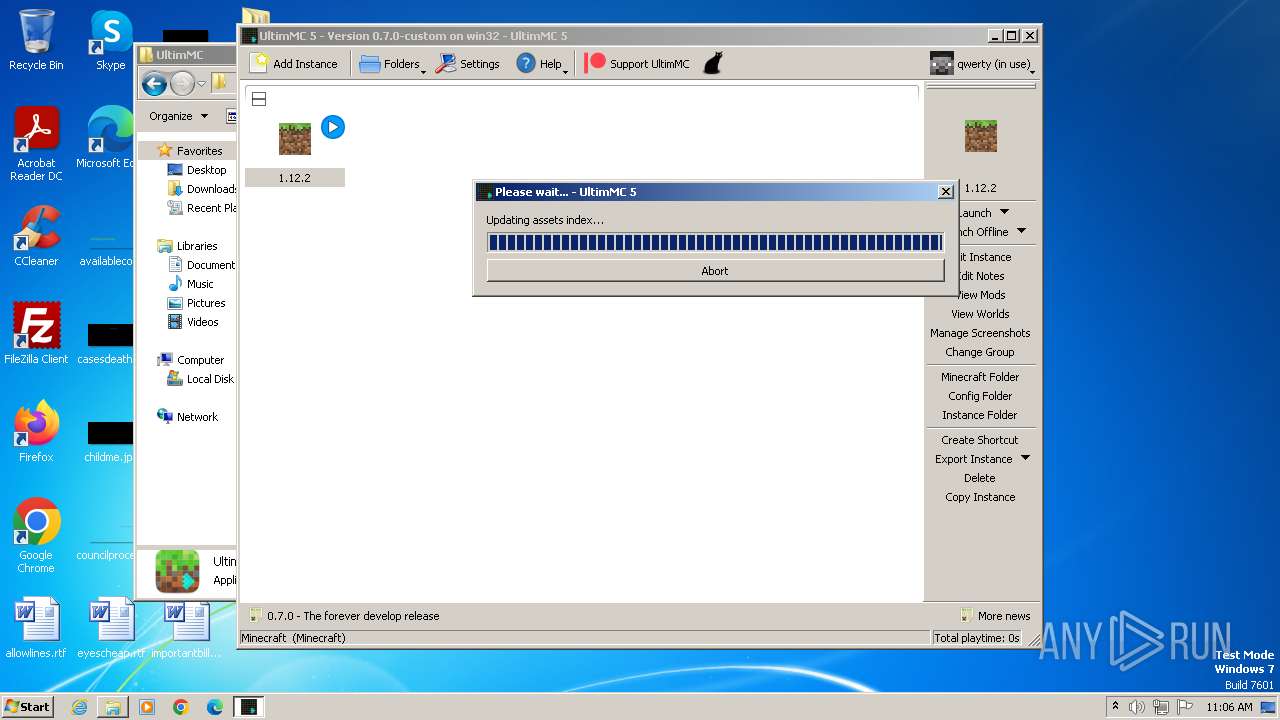
Task: Select Documents library in explorer
Action: [x=202, y=265]
